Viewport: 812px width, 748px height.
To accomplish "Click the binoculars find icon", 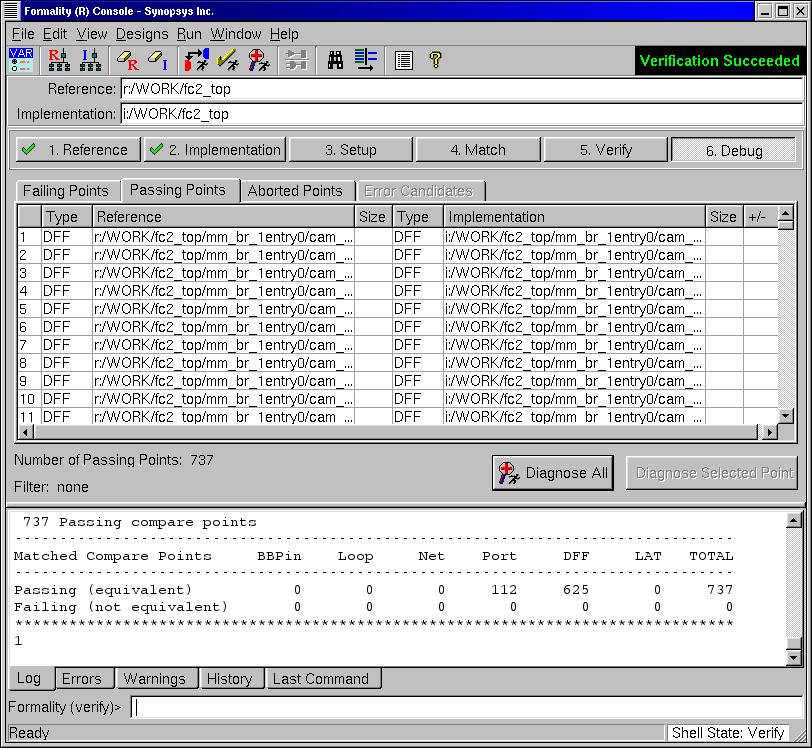I will point(335,60).
